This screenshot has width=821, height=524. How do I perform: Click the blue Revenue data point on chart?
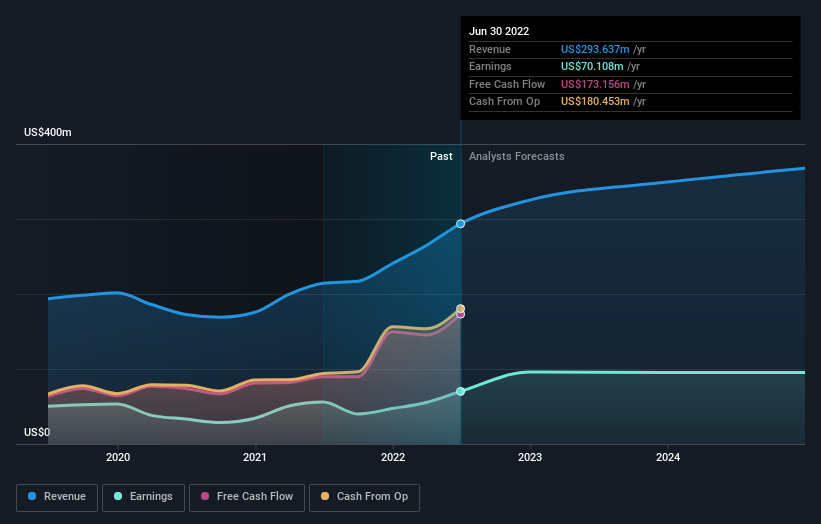coord(460,224)
